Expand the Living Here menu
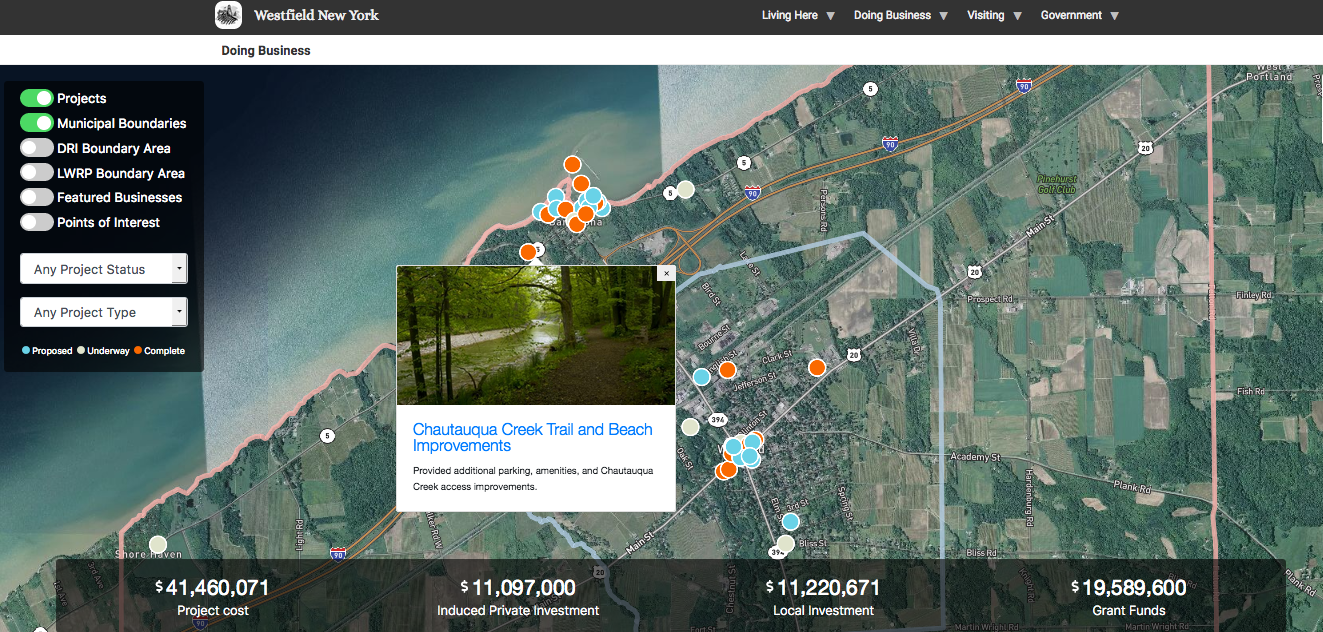This screenshot has height=632, width=1323. [x=790, y=15]
